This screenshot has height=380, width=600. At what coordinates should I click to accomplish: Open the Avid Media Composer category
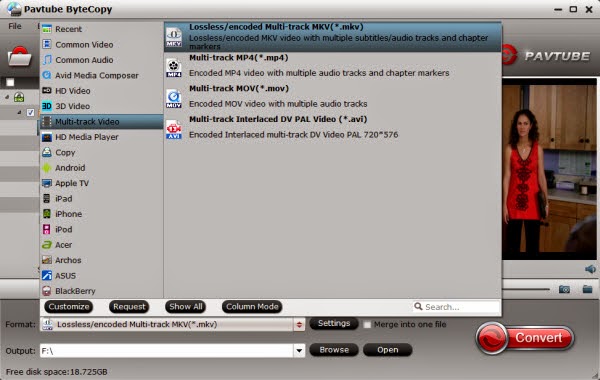point(101,75)
